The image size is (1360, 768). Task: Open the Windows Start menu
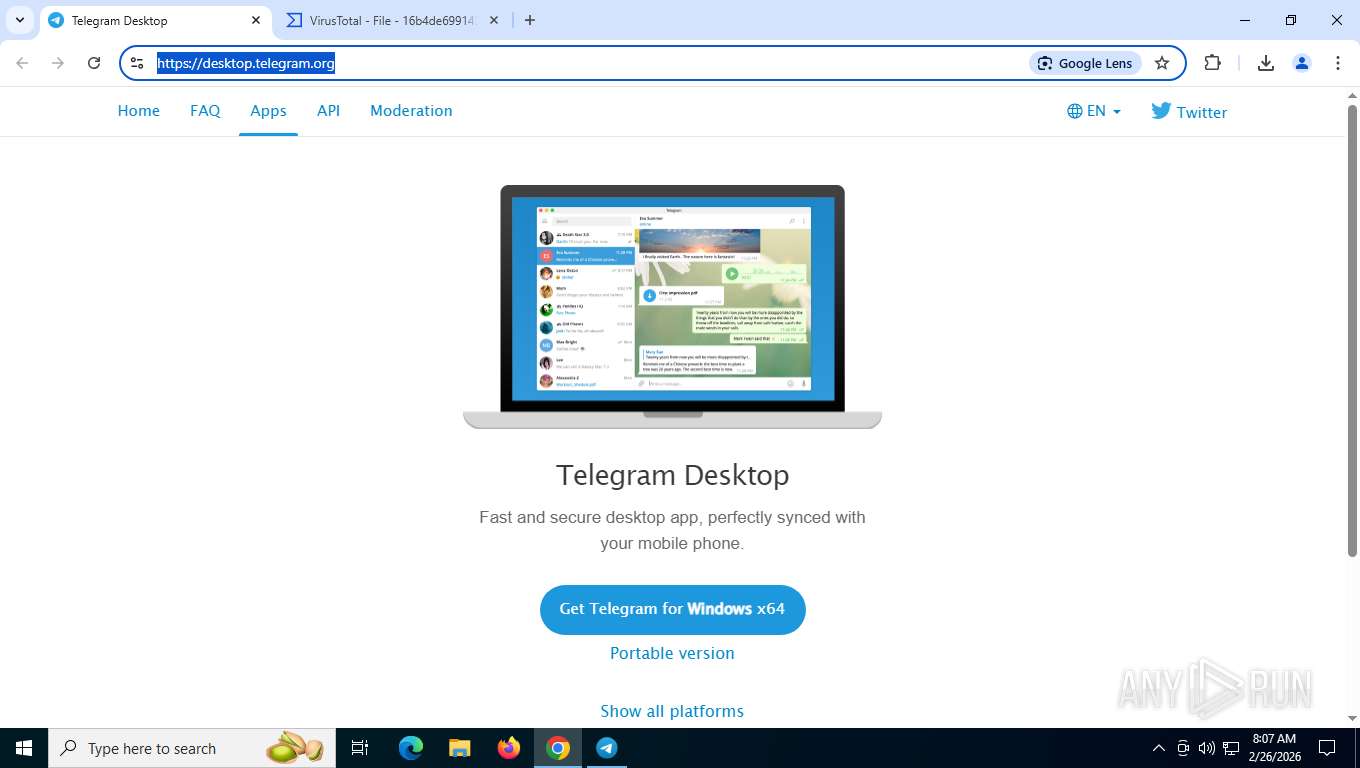[24, 748]
